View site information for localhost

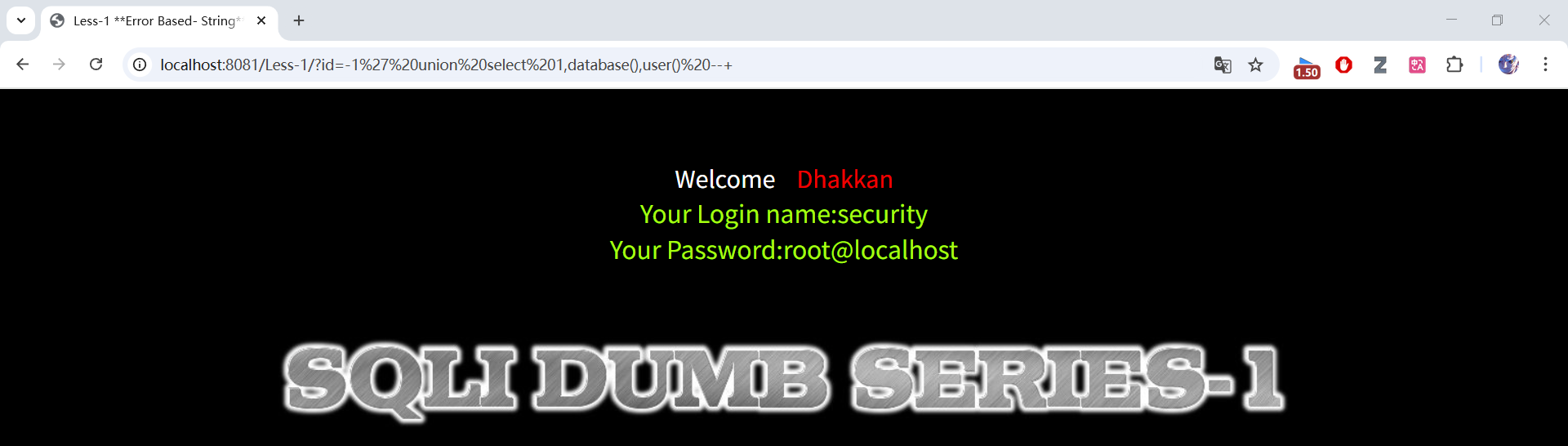(140, 65)
